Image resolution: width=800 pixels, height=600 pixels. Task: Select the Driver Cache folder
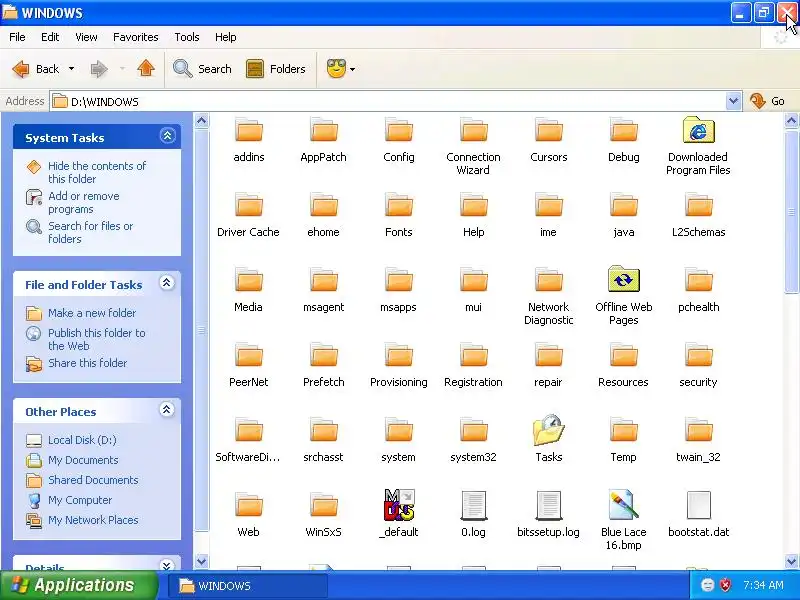248,215
